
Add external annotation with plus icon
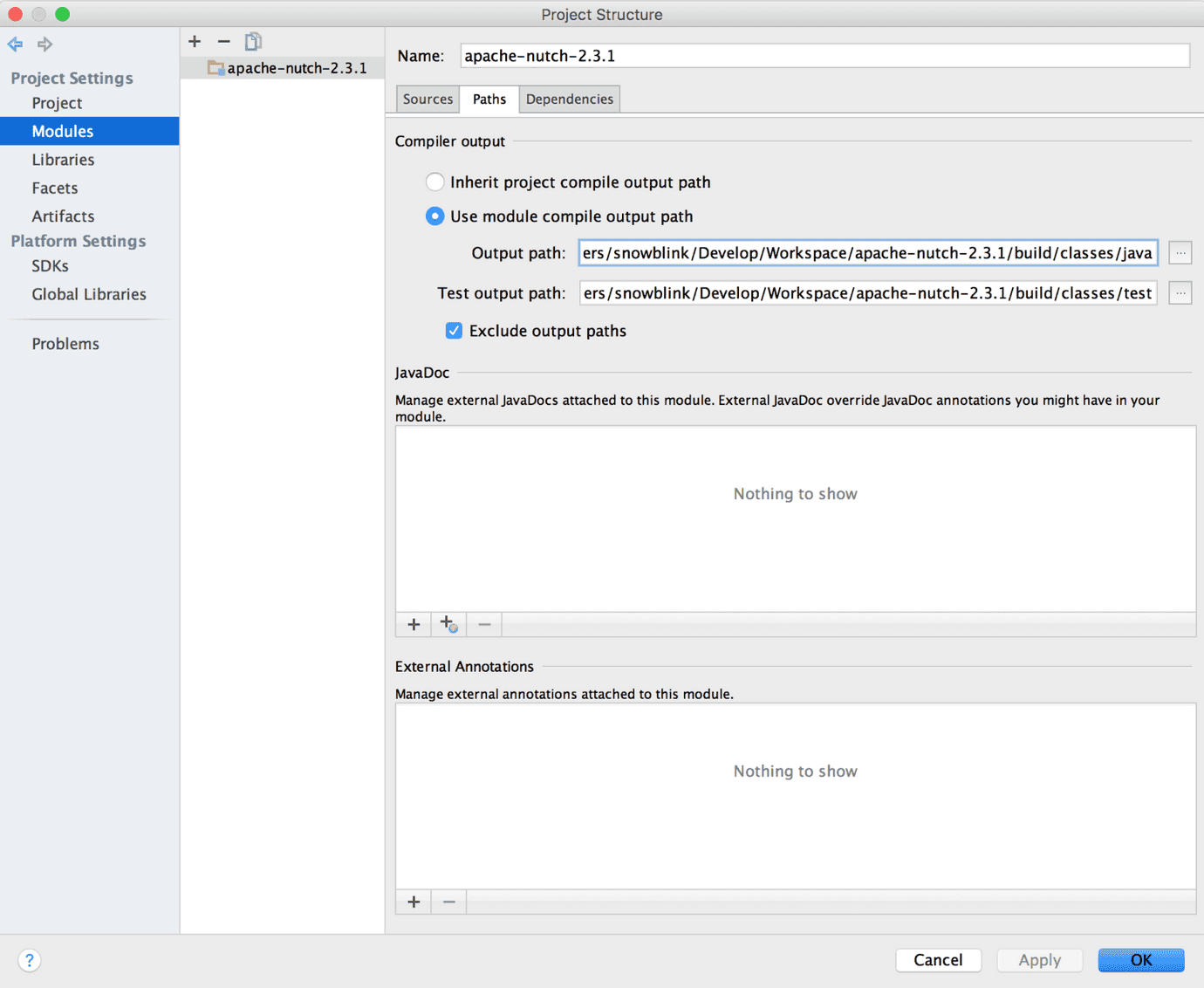click(414, 902)
